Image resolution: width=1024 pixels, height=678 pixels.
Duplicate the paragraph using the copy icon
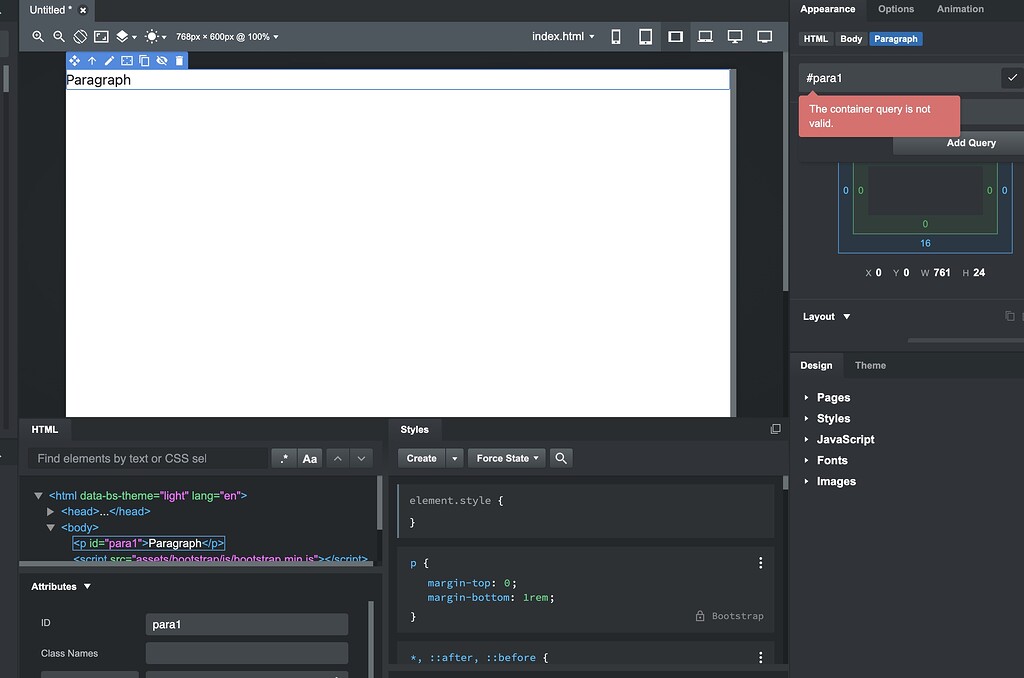pyautogui.click(x=144, y=60)
